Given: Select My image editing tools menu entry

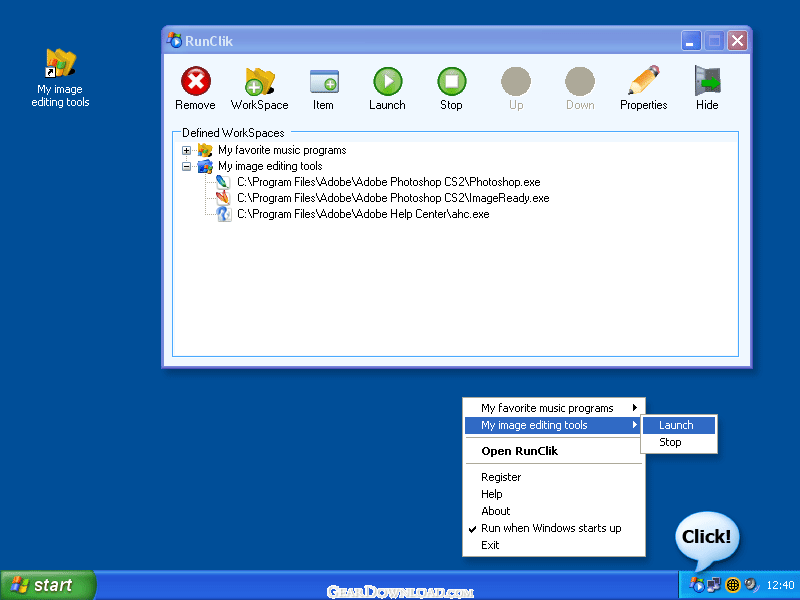Looking at the screenshot, I should 554,425.
